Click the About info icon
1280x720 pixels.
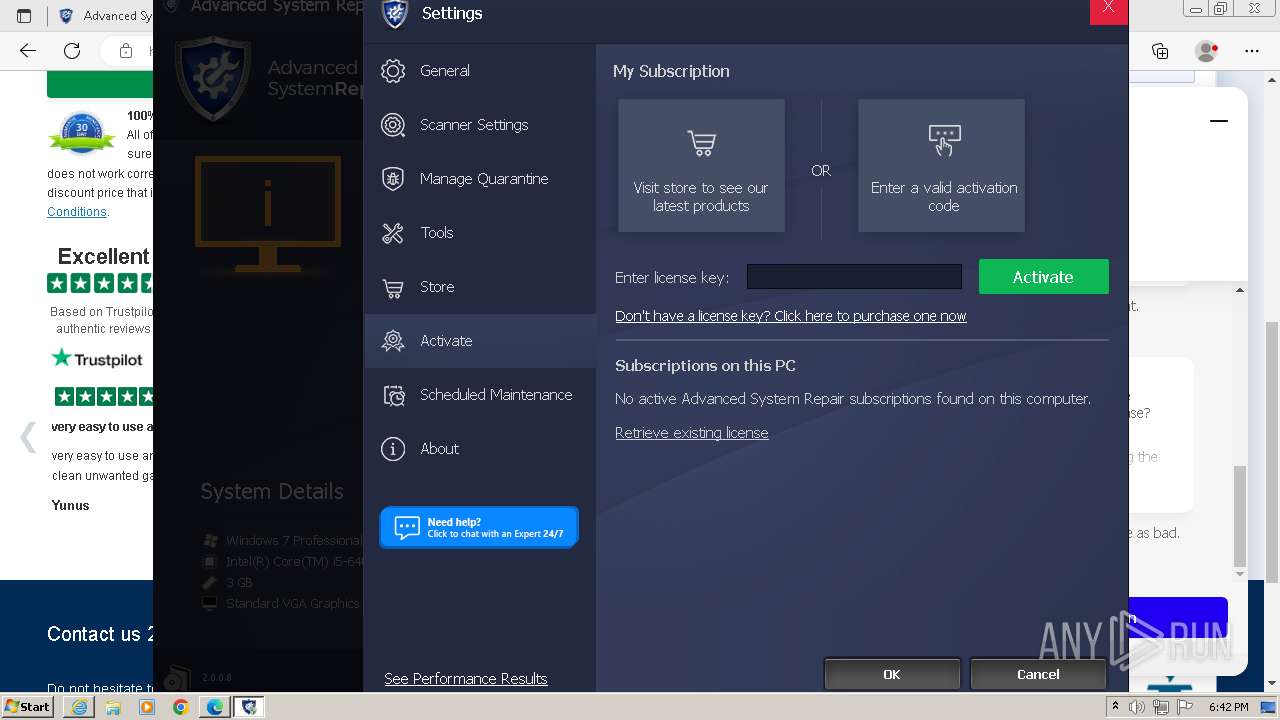click(393, 449)
